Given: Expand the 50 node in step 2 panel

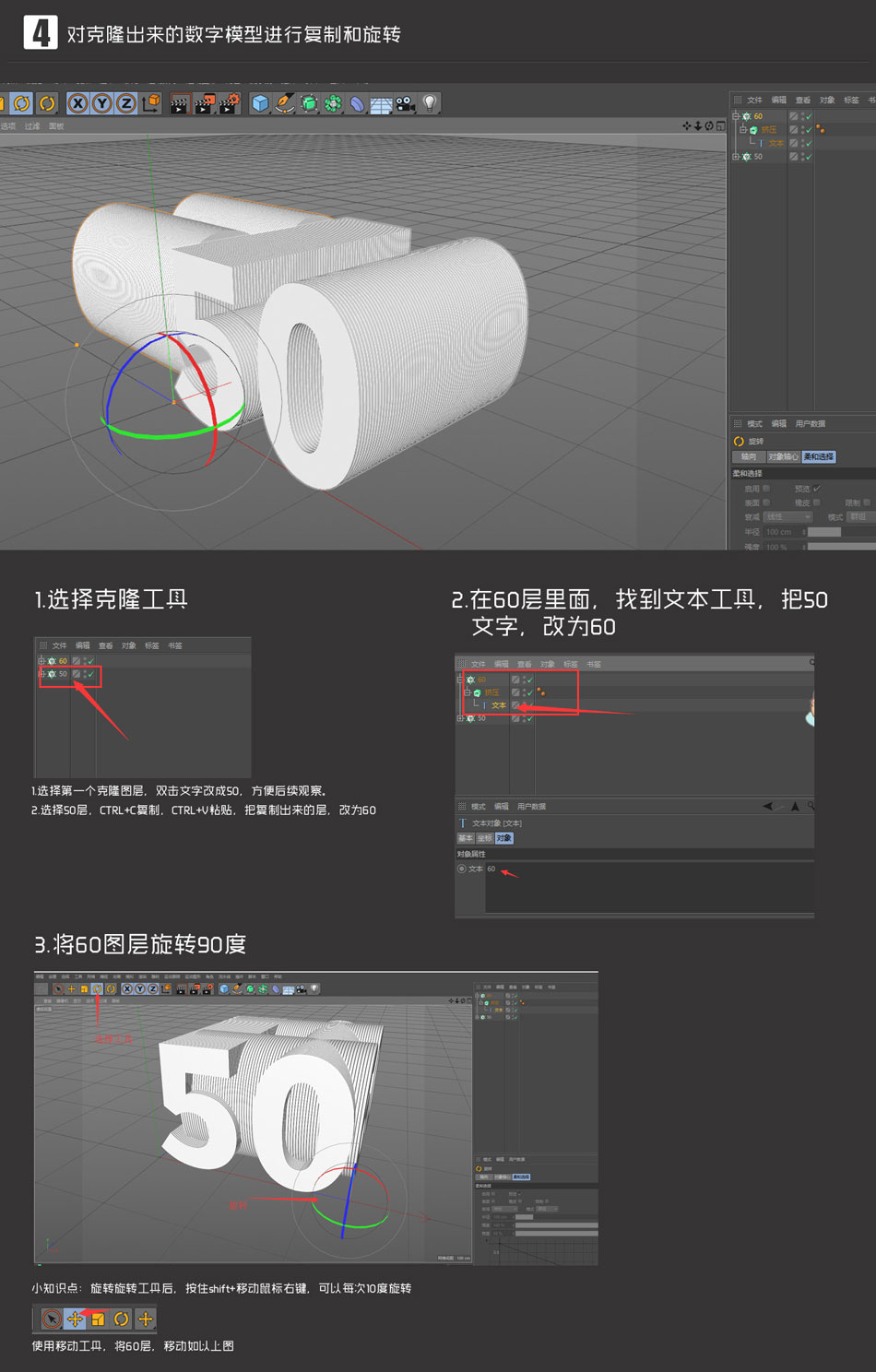Looking at the screenshot, I should (x=460, y=718).
